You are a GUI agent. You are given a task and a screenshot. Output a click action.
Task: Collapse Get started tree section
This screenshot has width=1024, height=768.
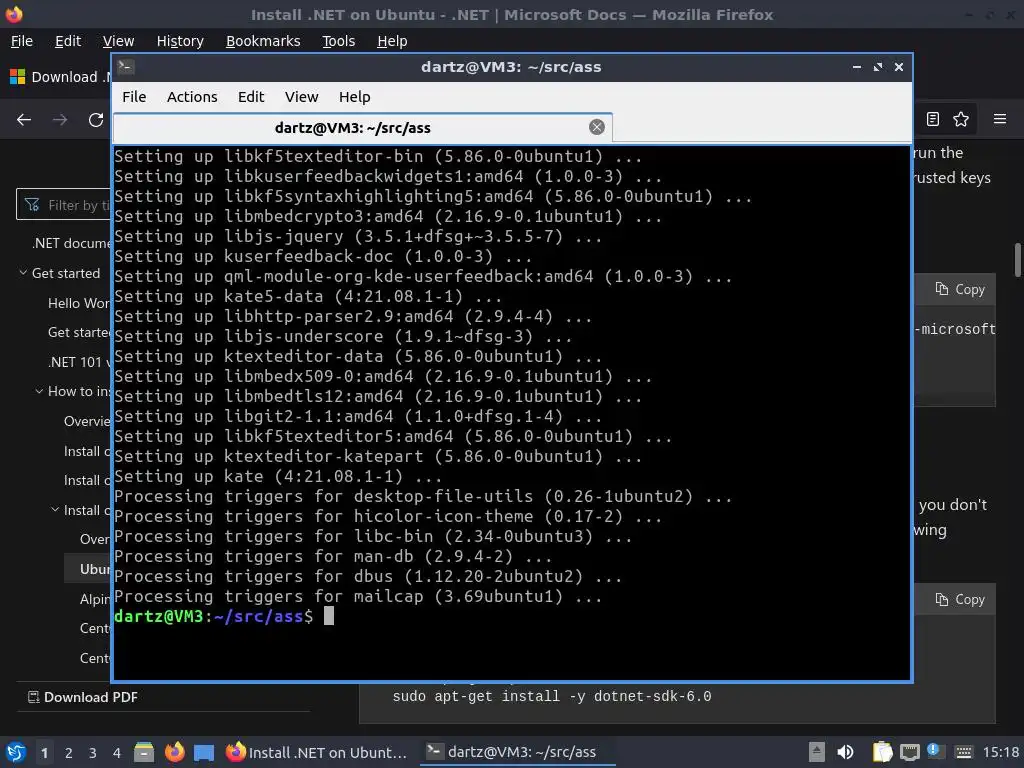pos(23,273)
